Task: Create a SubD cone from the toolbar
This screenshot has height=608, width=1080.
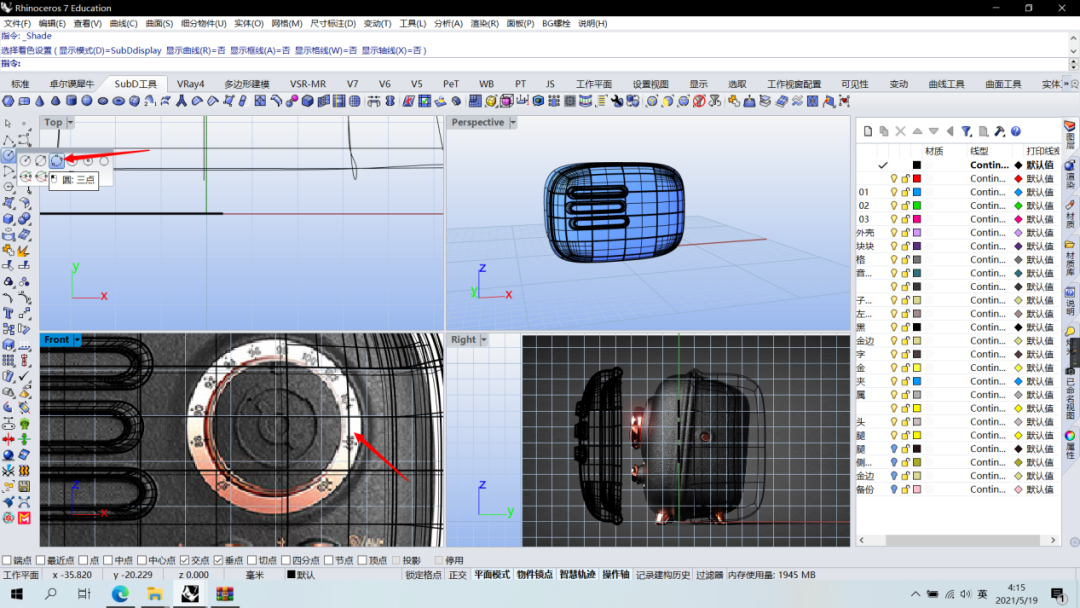Action: (x=39, y=101)
